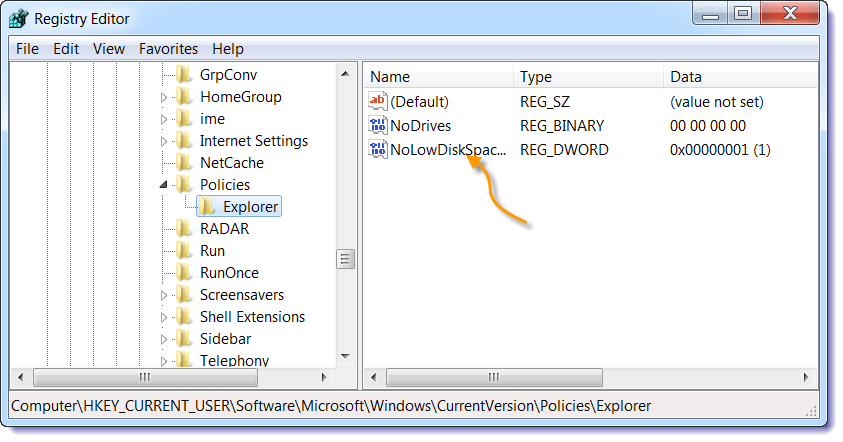Viewport: 843px width, 442px height.
Task: Click the RADAR folder icon
Action: point(184,229)
